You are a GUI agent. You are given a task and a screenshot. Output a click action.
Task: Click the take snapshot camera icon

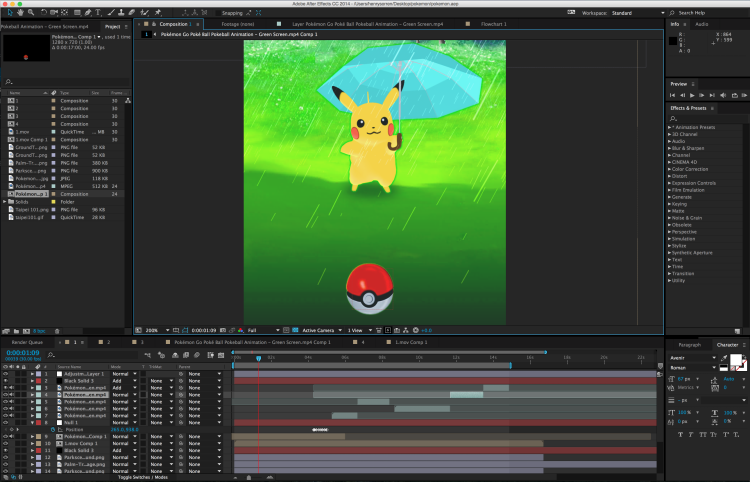click(223, 330)
